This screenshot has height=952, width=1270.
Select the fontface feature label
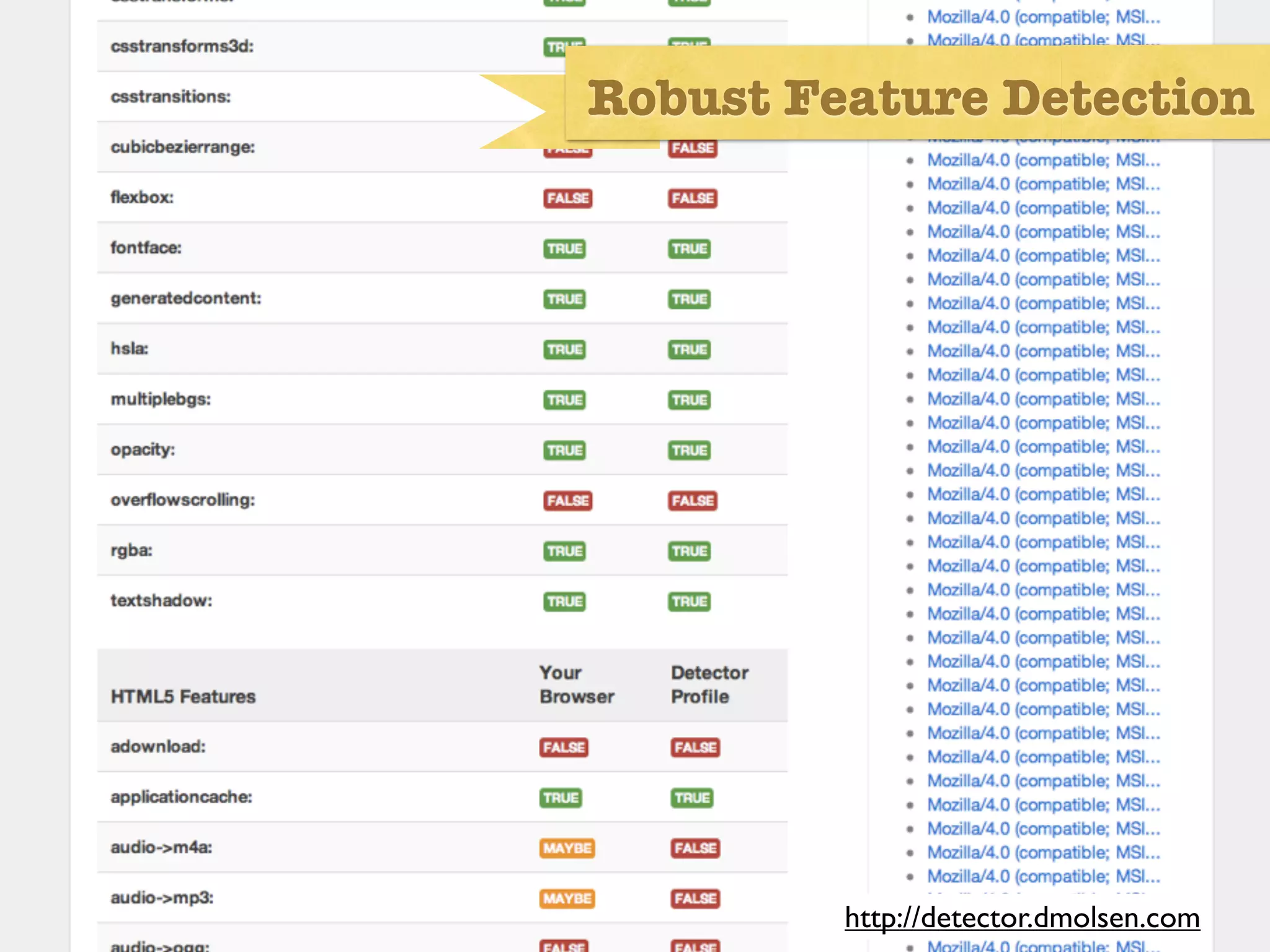pyautogui.click(x=146, y=248)
